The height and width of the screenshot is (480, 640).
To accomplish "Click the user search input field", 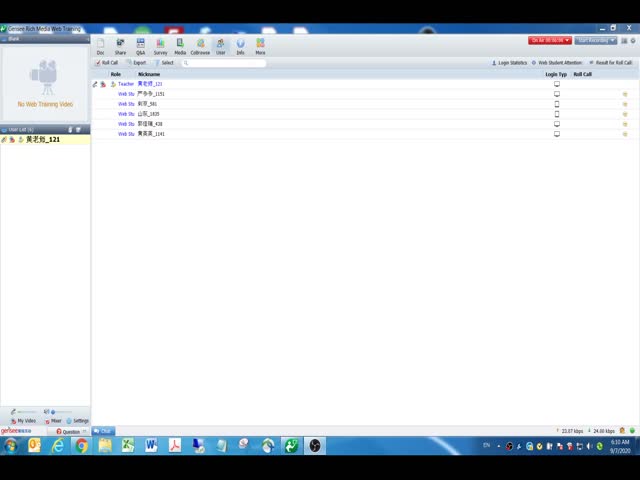I will click(225, 63).
